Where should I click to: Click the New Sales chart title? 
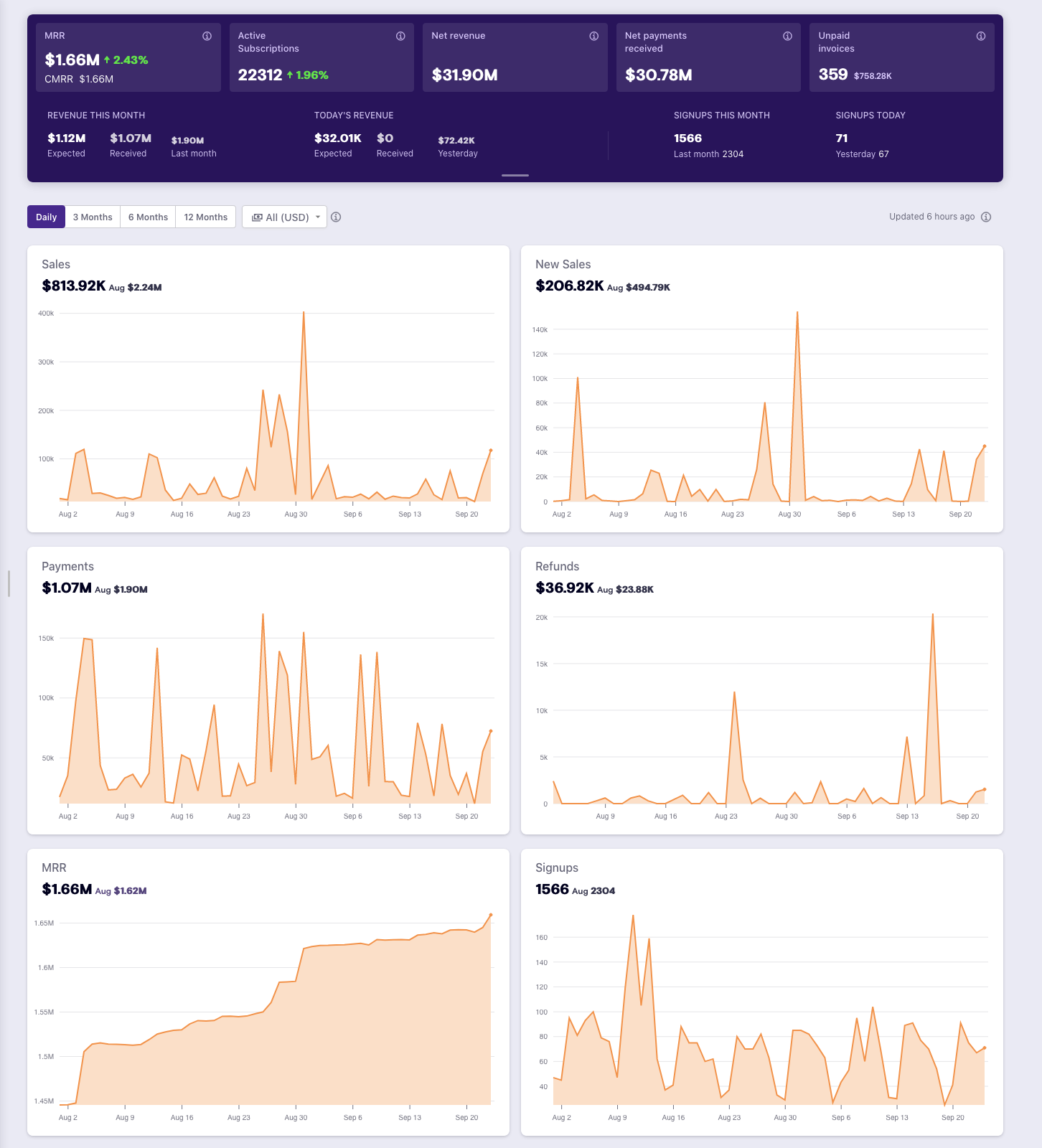[563, 264]
